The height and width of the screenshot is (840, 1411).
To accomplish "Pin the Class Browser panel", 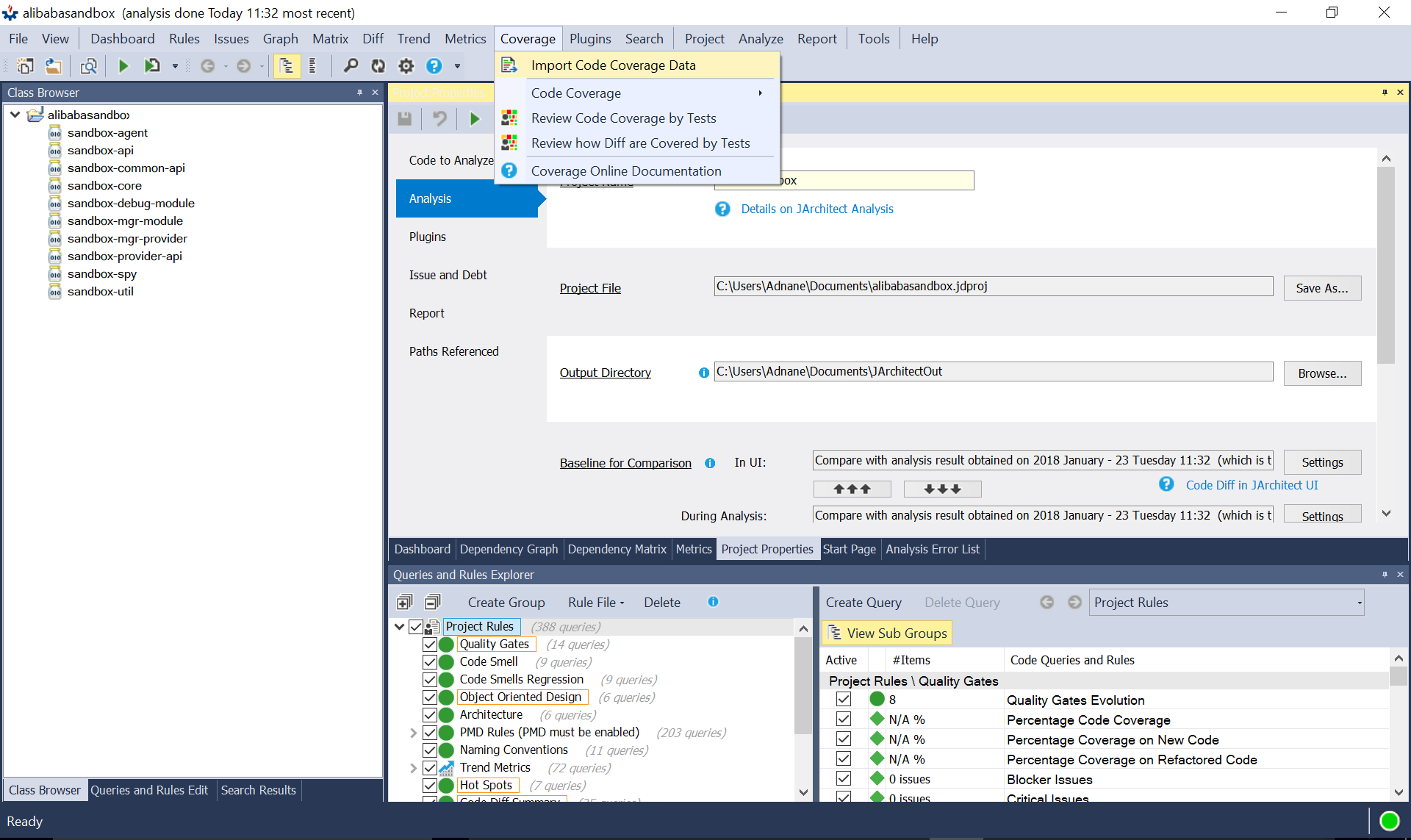I will click(359, 93).
